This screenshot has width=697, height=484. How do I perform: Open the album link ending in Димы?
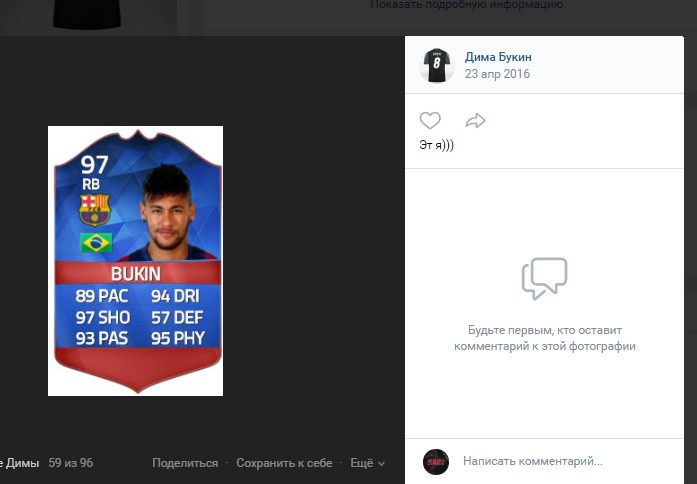pos(20,463)
